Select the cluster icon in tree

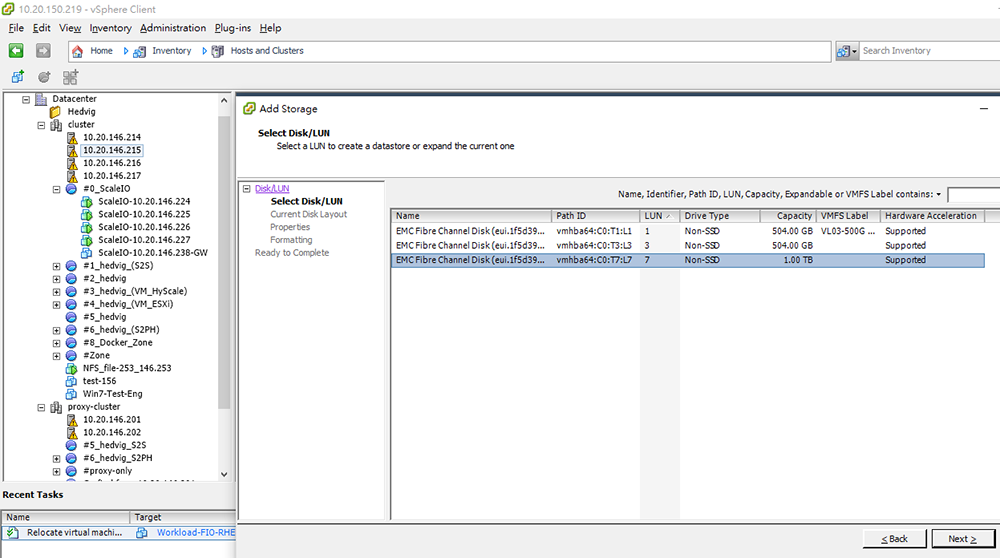coord(56,124)
